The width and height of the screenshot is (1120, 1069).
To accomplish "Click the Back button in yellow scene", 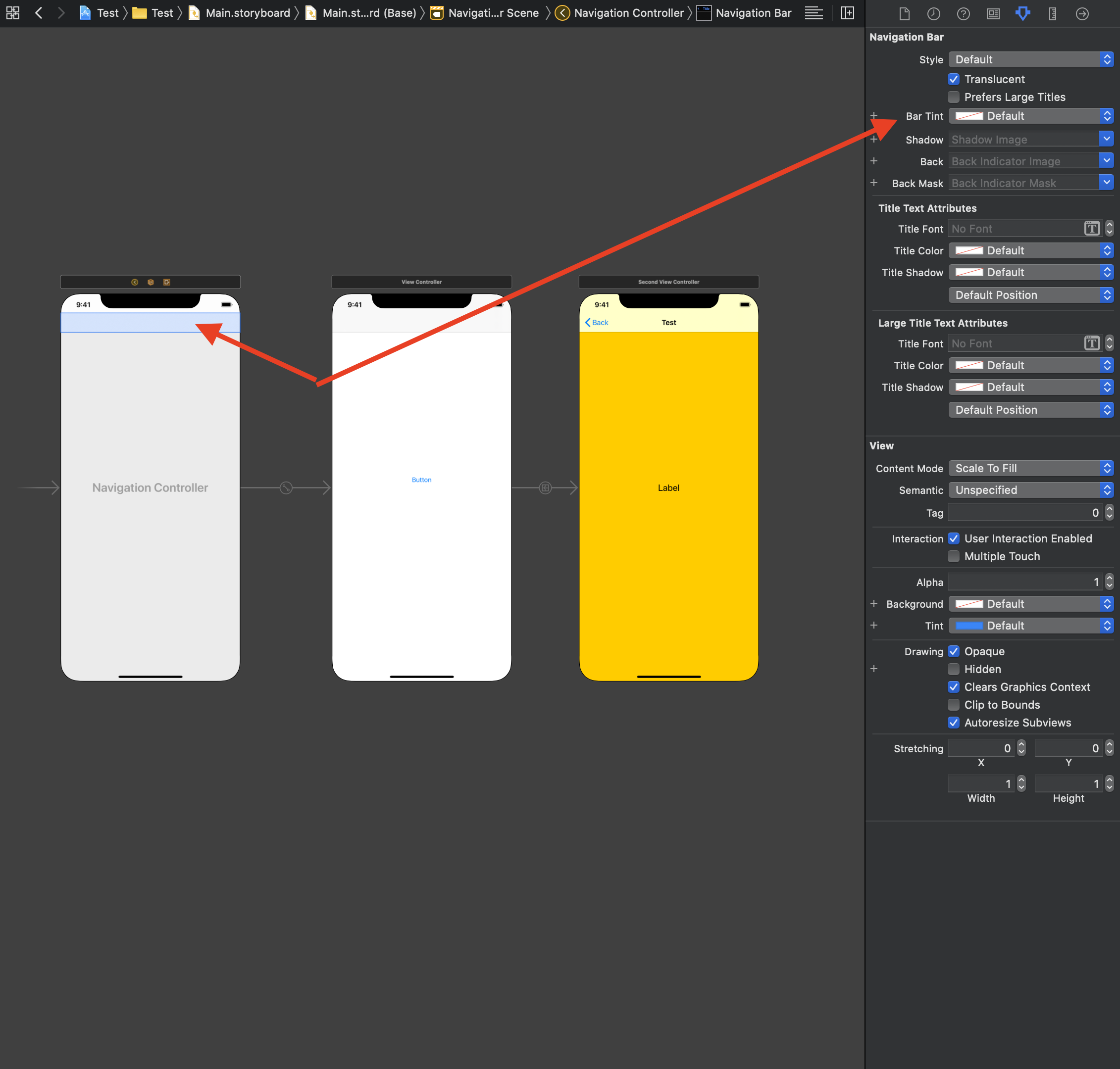I will 597,323.
